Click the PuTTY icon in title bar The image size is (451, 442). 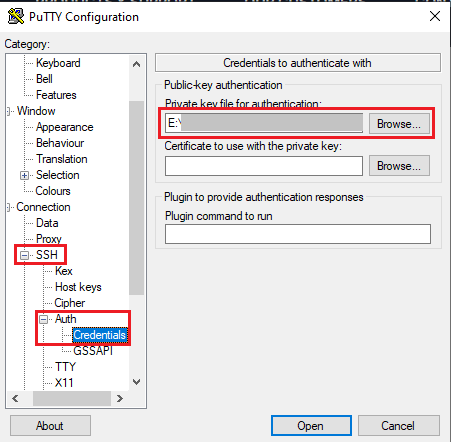click(16, 16)
